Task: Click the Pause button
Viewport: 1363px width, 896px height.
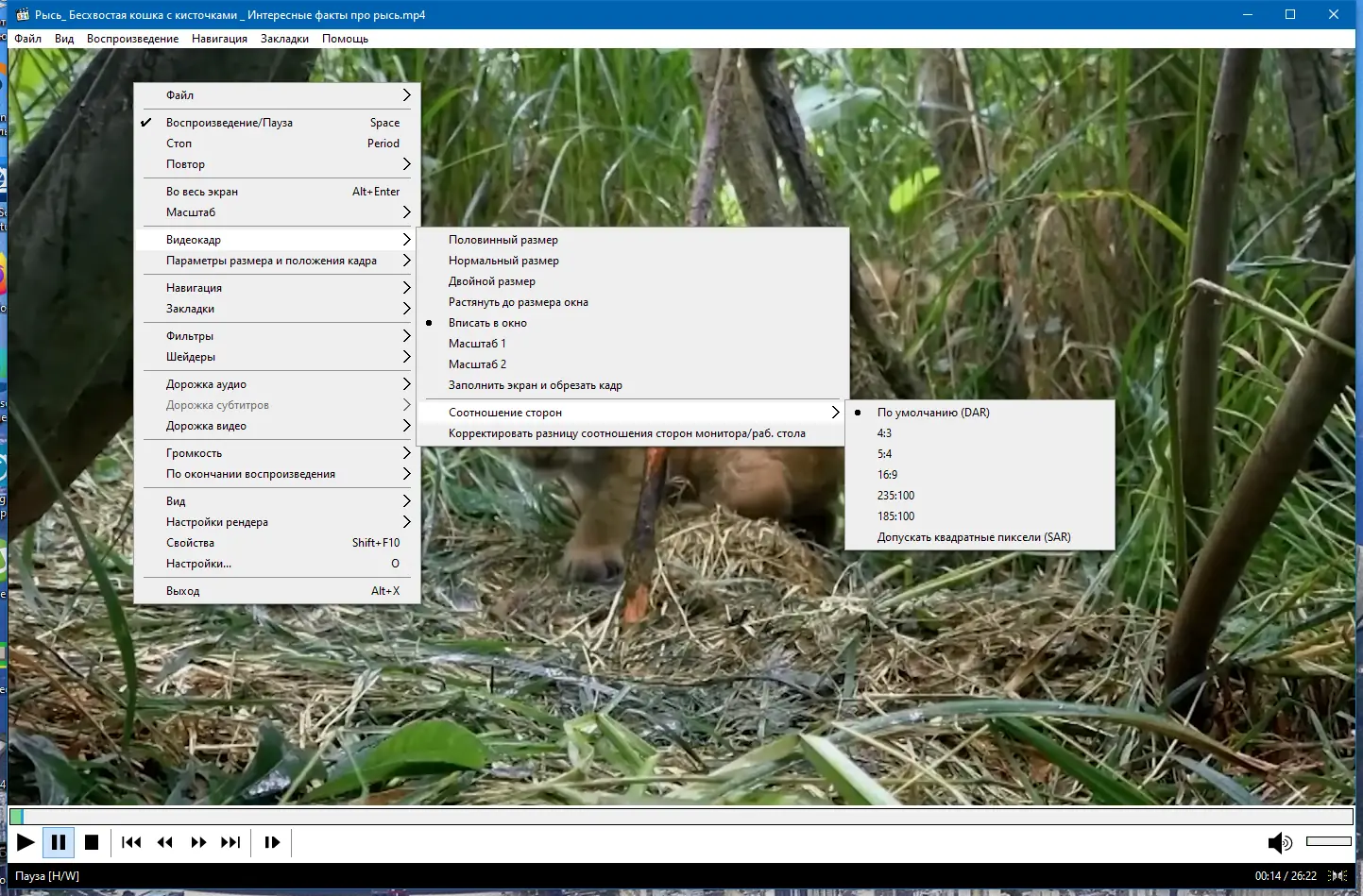Action: [58, 842]
